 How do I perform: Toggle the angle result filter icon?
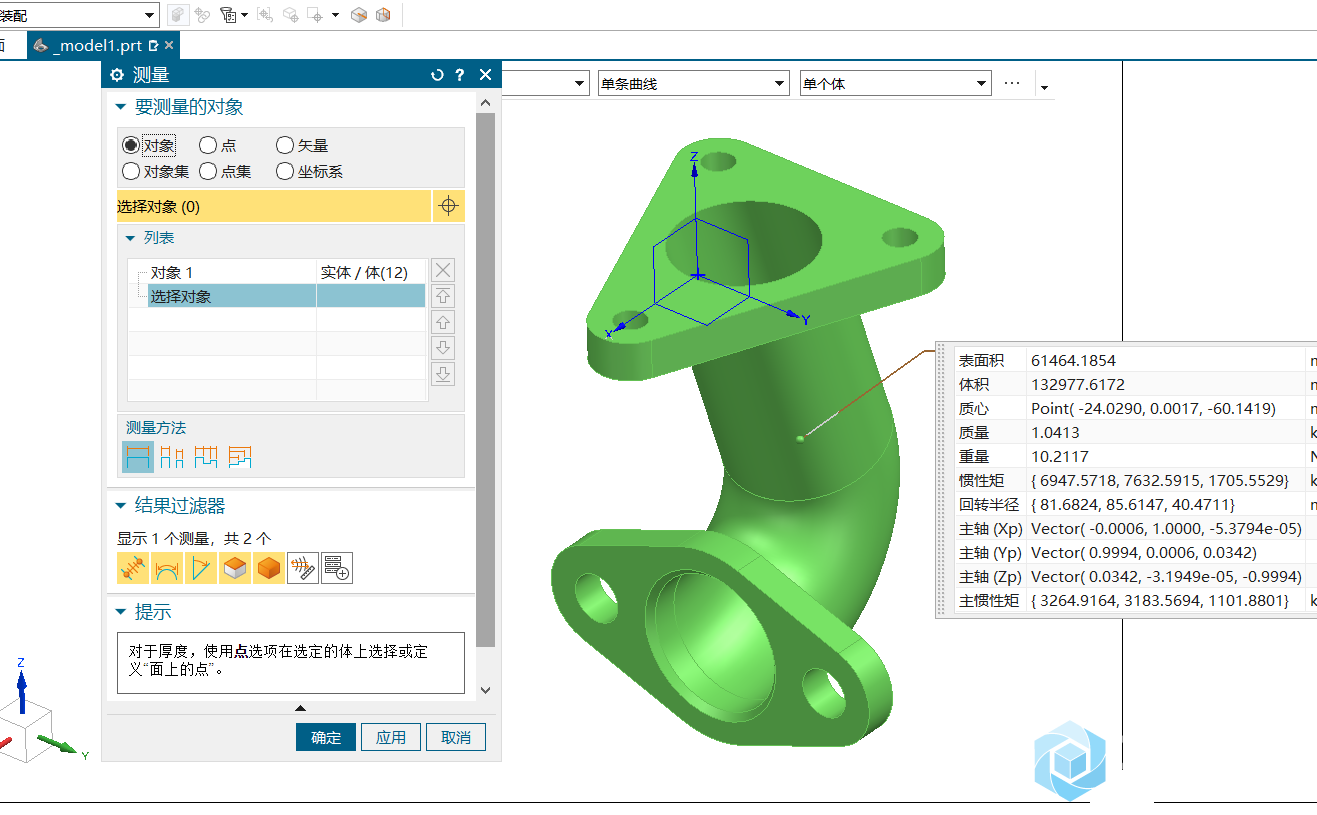pyautogui.click(x=201, y=568)
